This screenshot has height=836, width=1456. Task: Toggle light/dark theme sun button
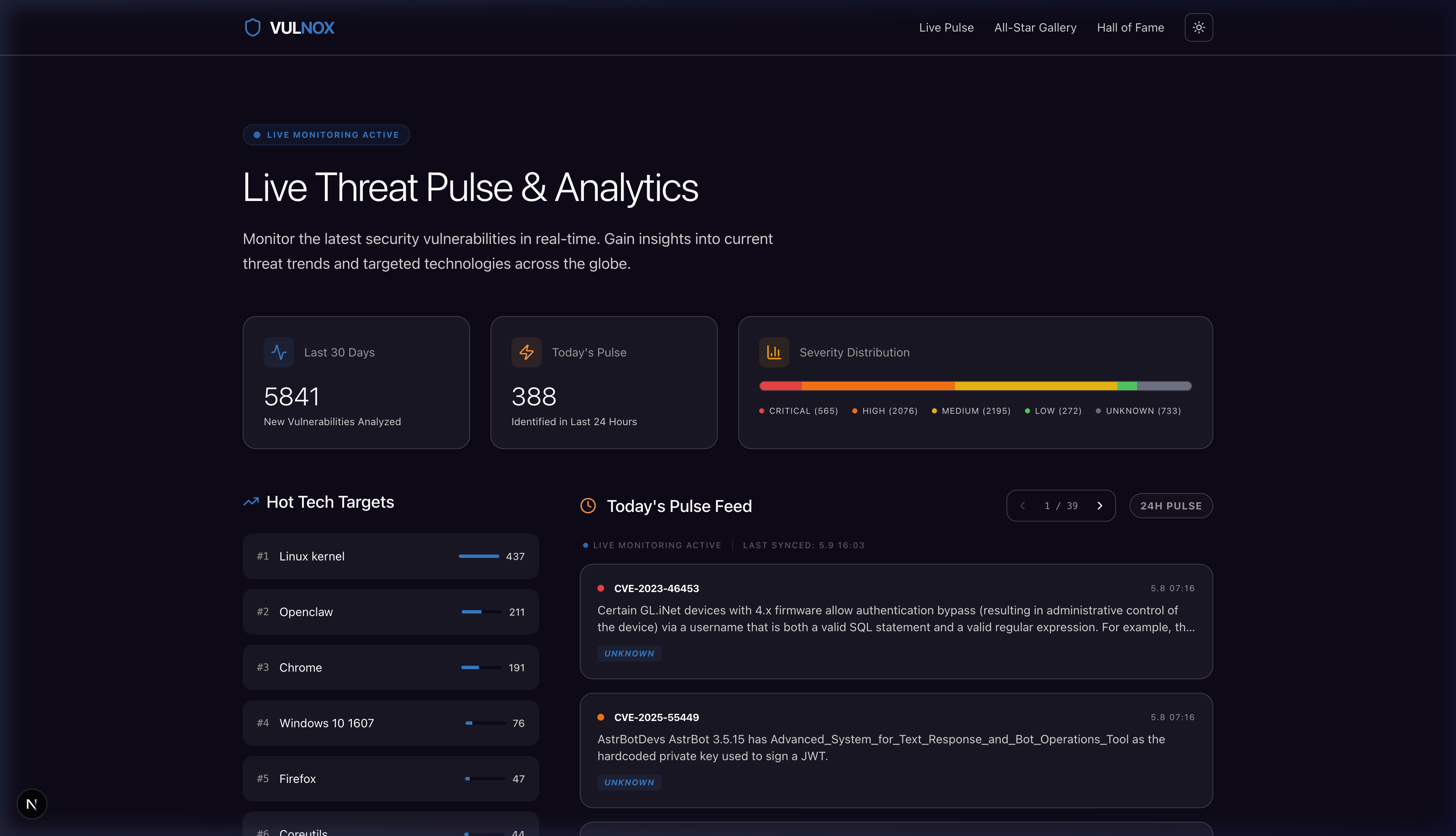(x=1198, y=27)
